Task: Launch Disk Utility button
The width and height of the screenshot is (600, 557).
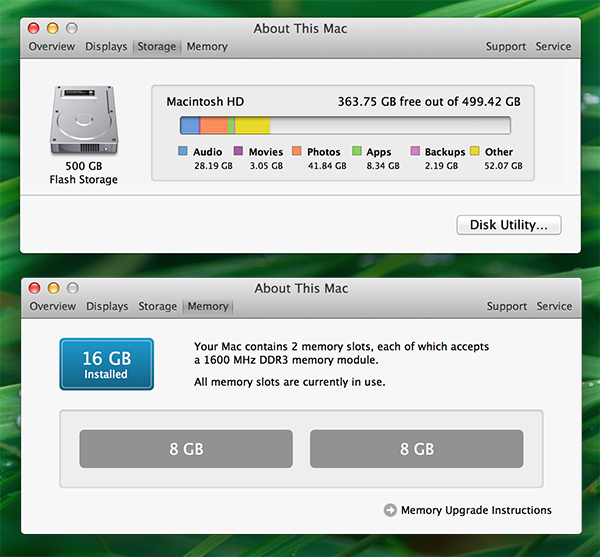Action: [x=509, y=225]
